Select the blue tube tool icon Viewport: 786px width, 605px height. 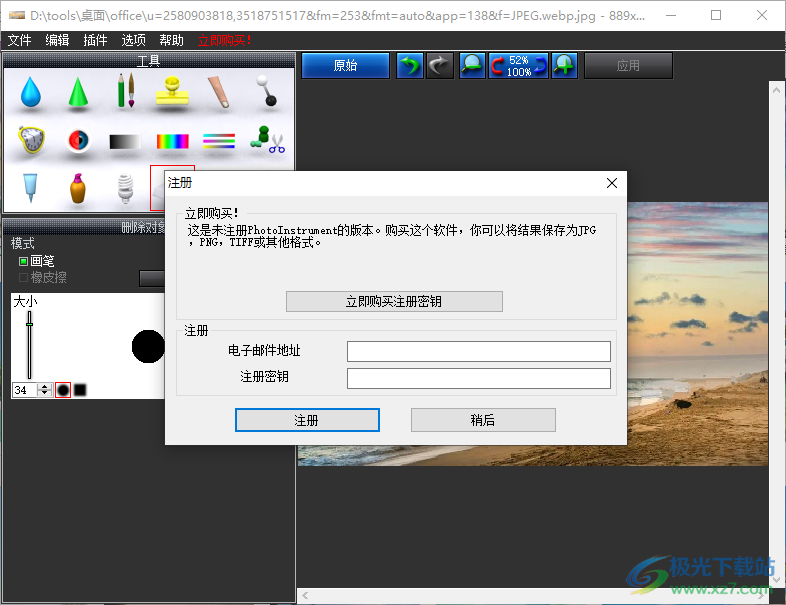point(30,187)
